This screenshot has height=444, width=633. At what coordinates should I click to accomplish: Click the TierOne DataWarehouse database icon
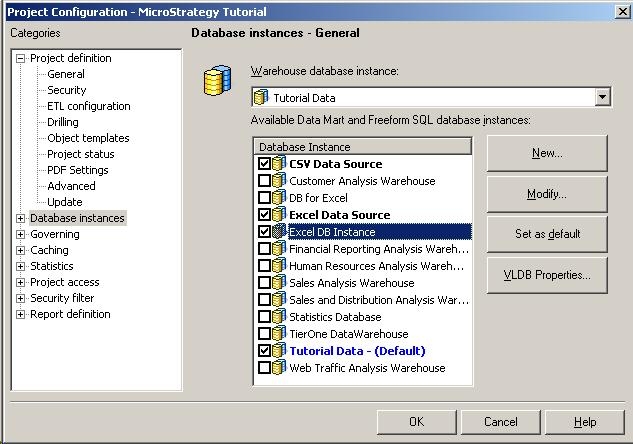[279, 334]
